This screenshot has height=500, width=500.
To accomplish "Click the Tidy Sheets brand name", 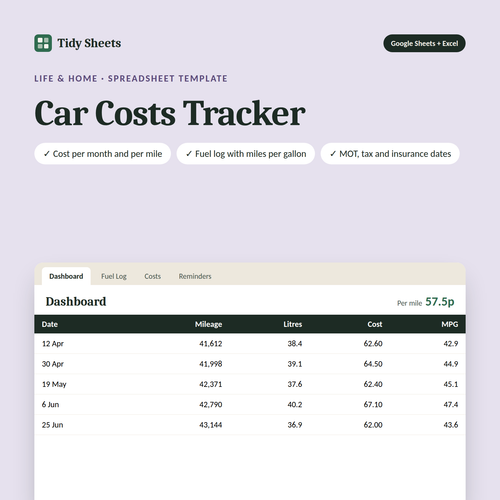I will coord(89,43).
